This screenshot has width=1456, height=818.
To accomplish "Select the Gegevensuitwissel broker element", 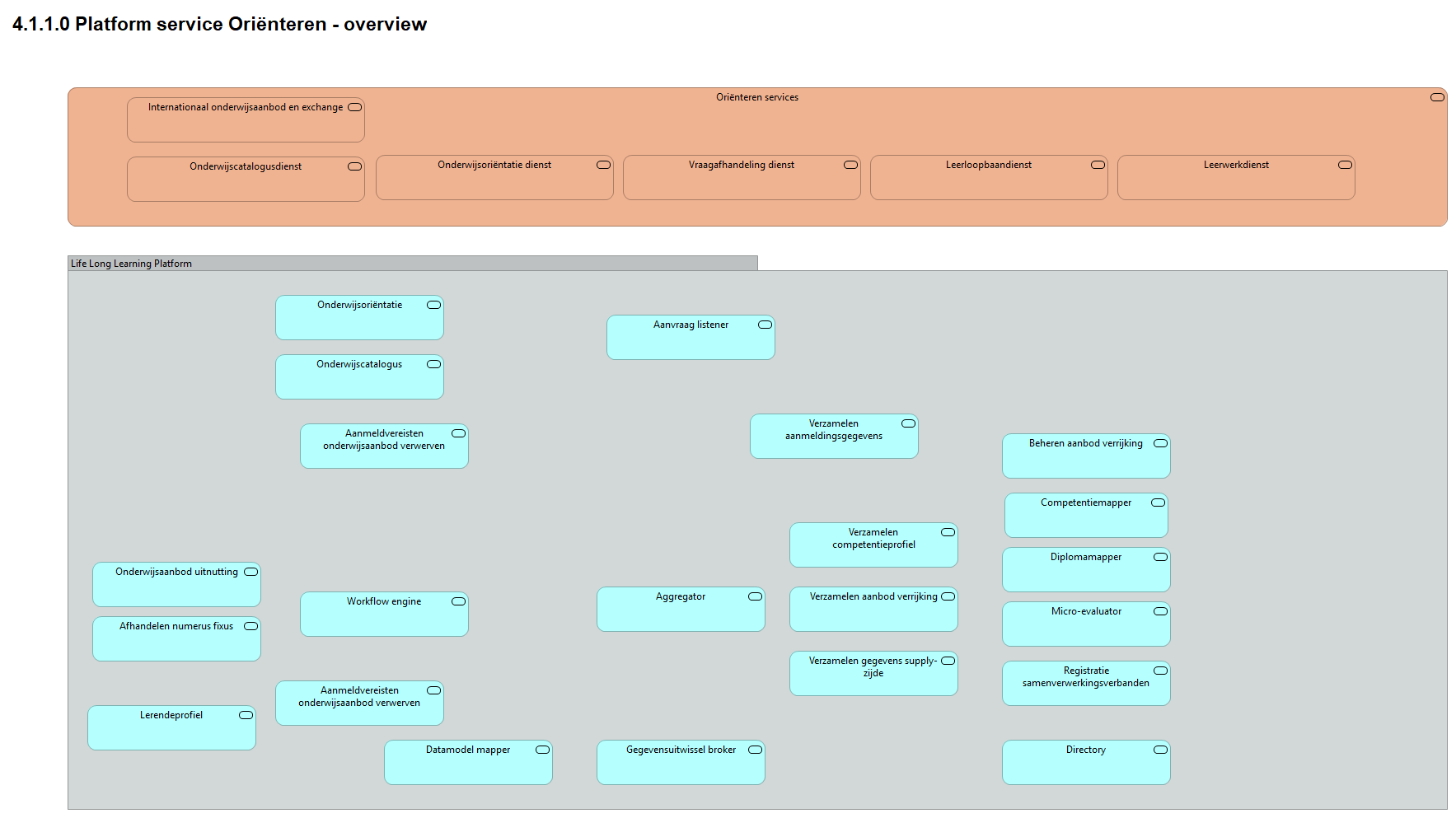I will pos(681,762).
